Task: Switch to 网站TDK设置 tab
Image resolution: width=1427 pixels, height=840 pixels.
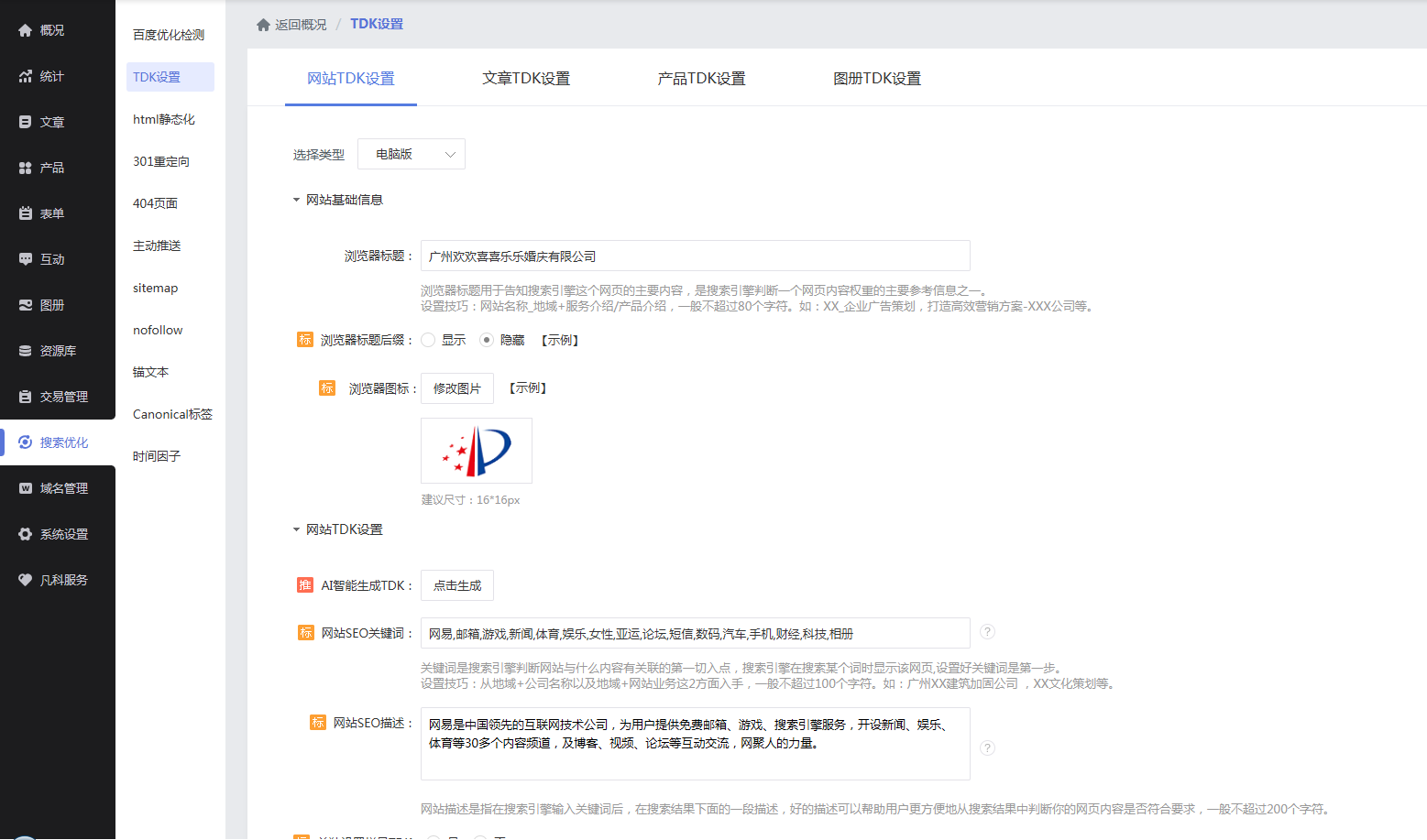Action: (x=351, y=79)
